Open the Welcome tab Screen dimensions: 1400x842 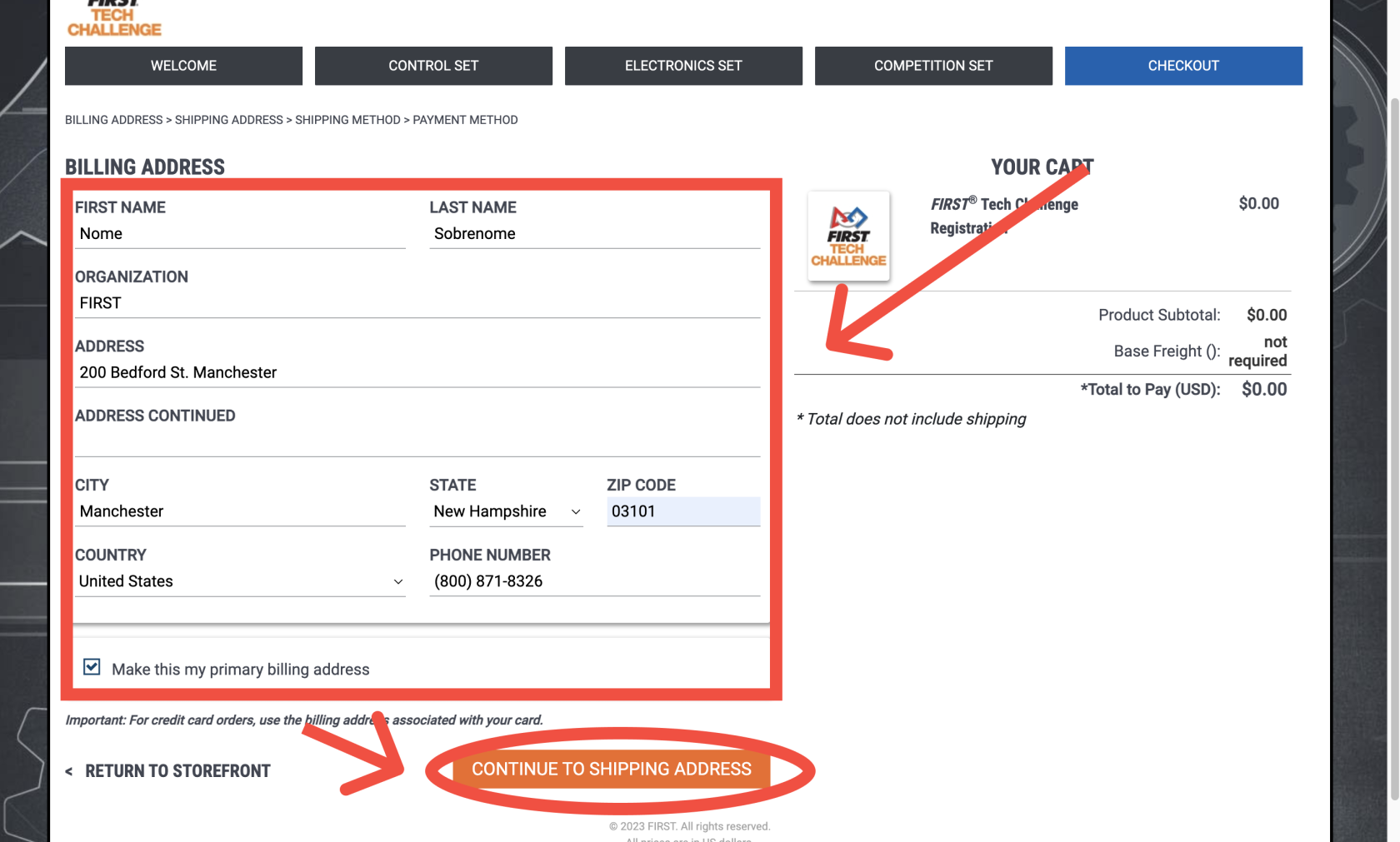(183, 66)
